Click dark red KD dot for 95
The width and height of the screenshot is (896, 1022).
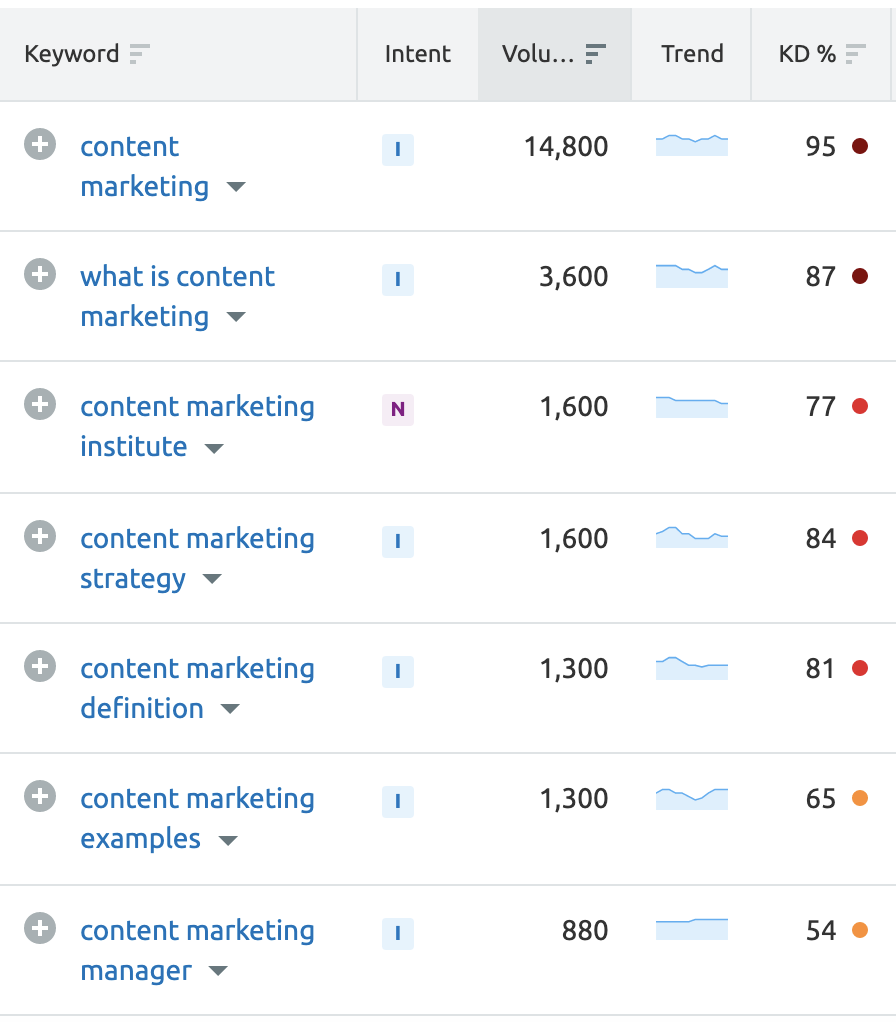(x=860, y=146)
